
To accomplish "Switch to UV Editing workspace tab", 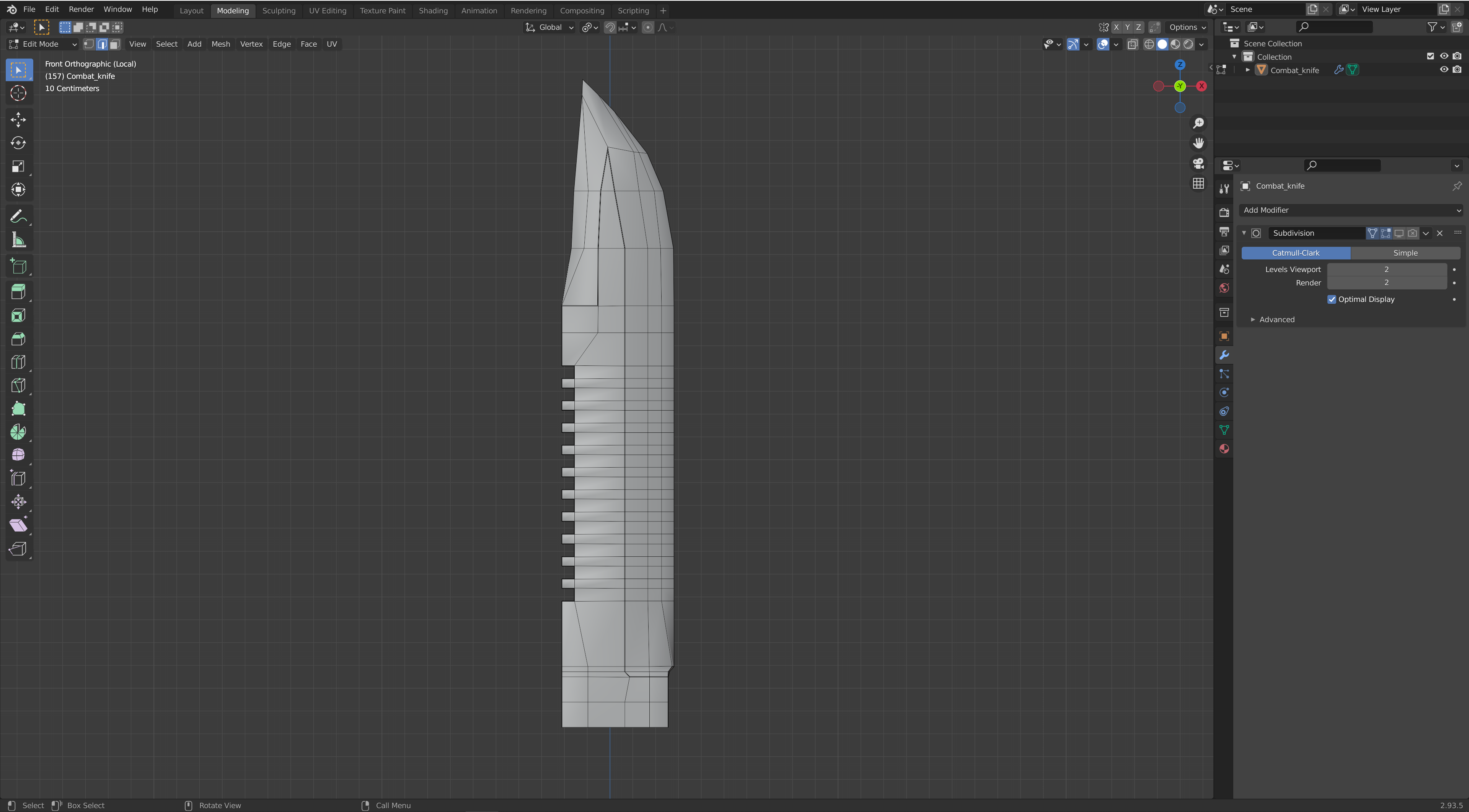I will pos(327,10).
